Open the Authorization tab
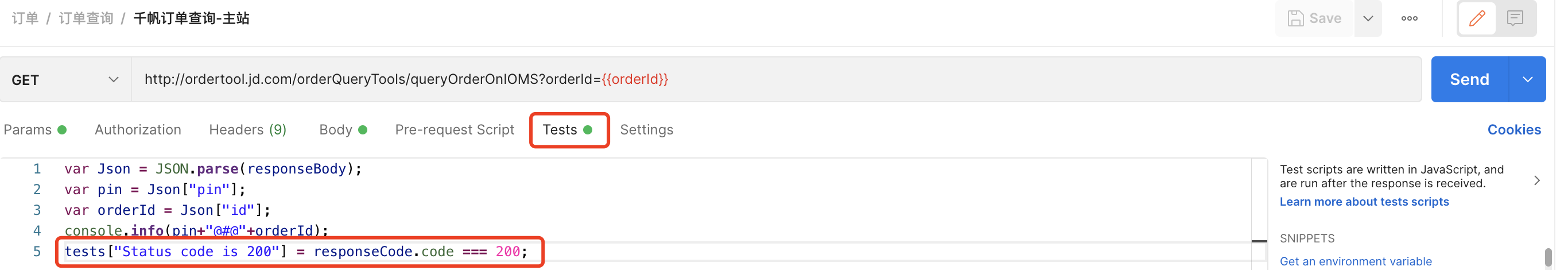This screenshot has width=1568, height=270. [x=138, y=130]
